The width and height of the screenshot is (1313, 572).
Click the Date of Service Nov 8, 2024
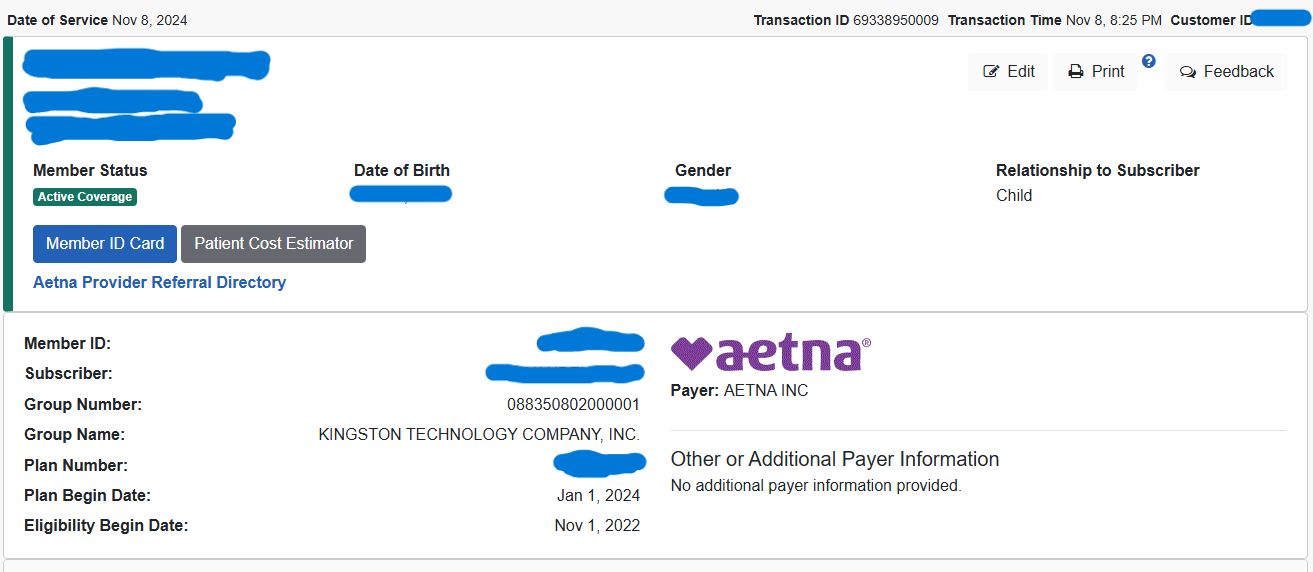click(x=149, y=20)
